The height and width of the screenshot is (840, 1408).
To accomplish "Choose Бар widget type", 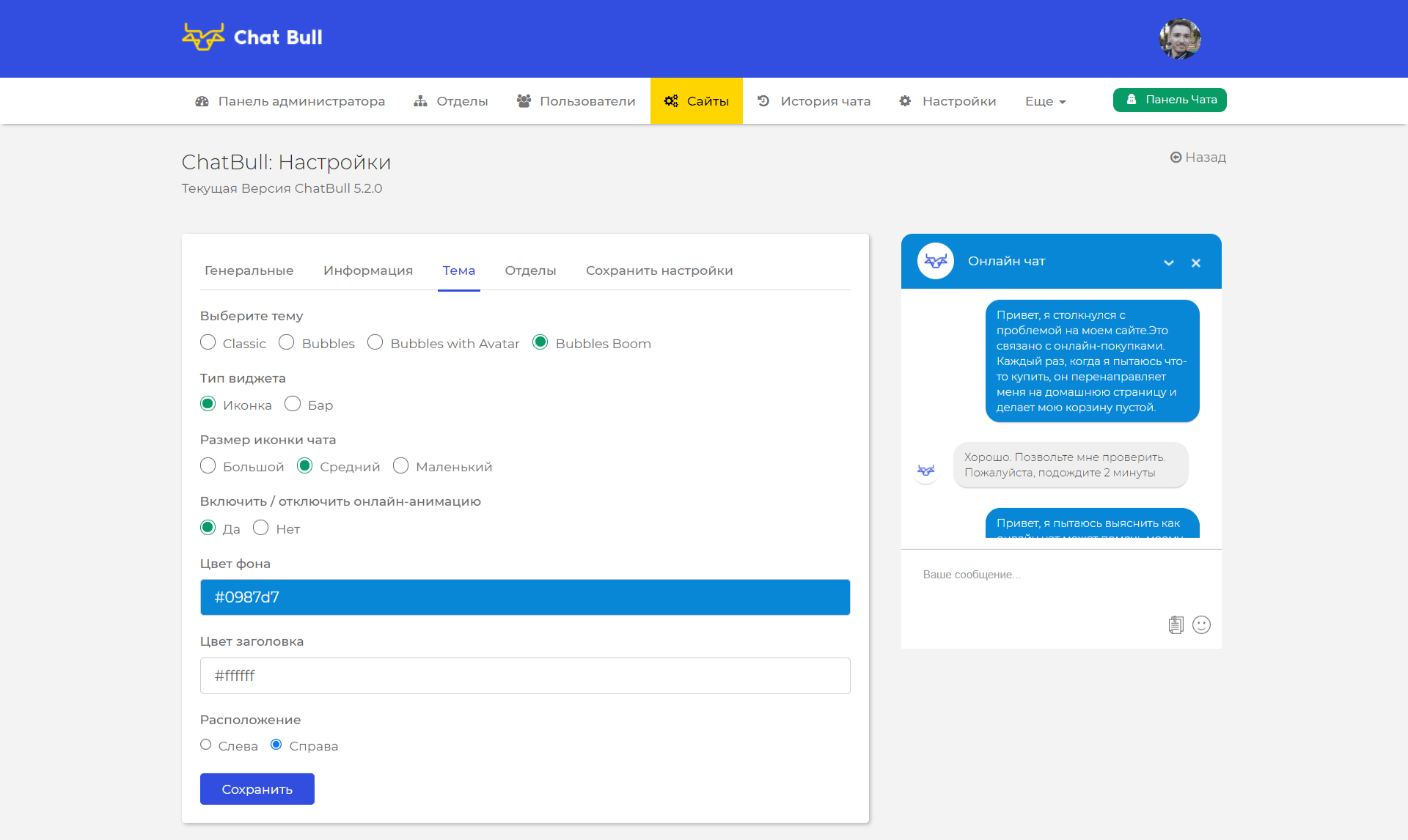I will 293,404.
